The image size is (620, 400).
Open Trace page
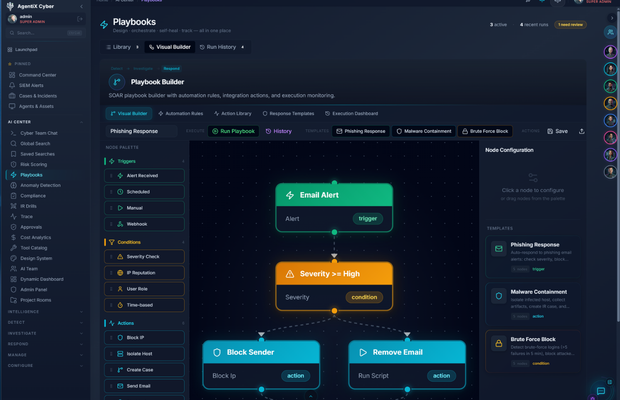click(26, 217)
